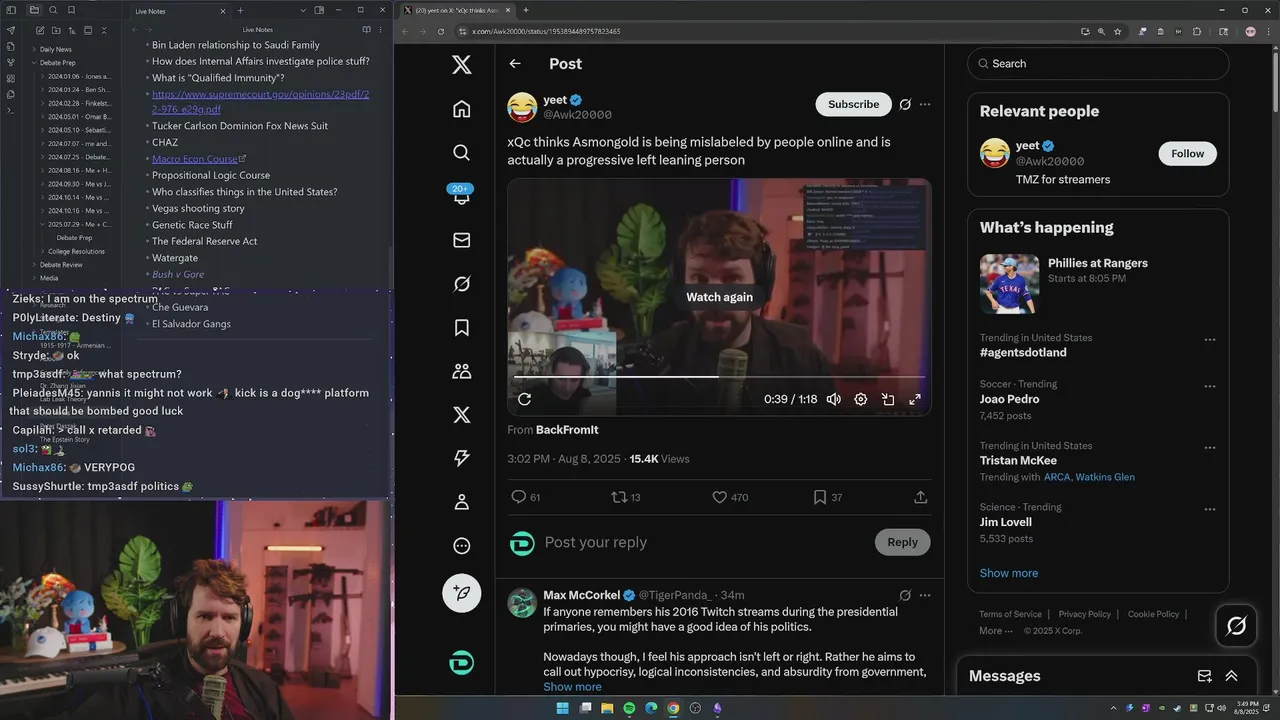The image size is (1280, 720).
Task: Open a new Chrome browser tab
Action: 526,10
